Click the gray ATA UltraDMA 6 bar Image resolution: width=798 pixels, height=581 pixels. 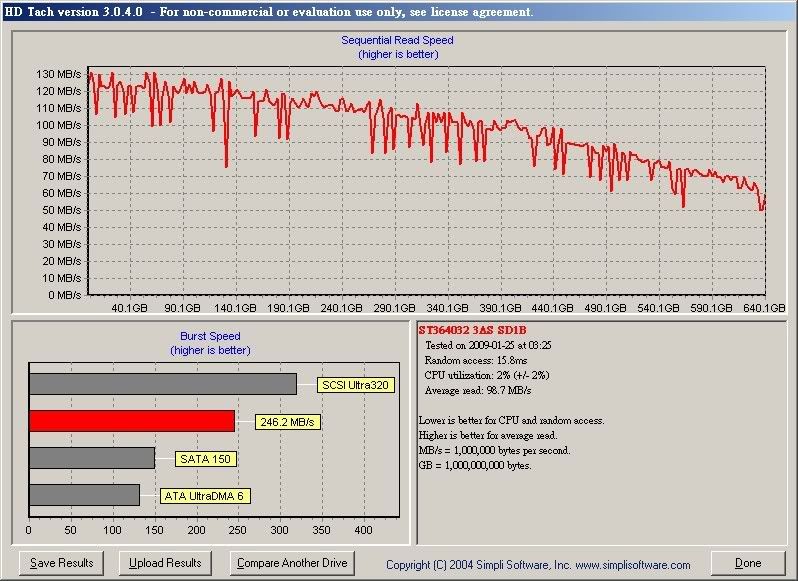[84, 495]
